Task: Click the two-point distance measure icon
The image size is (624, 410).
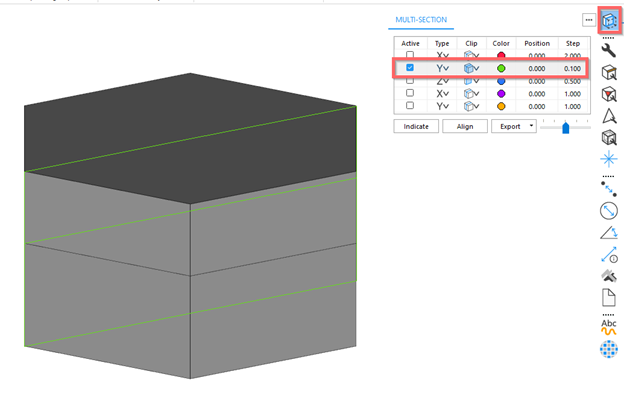Action: coord(608,187)
